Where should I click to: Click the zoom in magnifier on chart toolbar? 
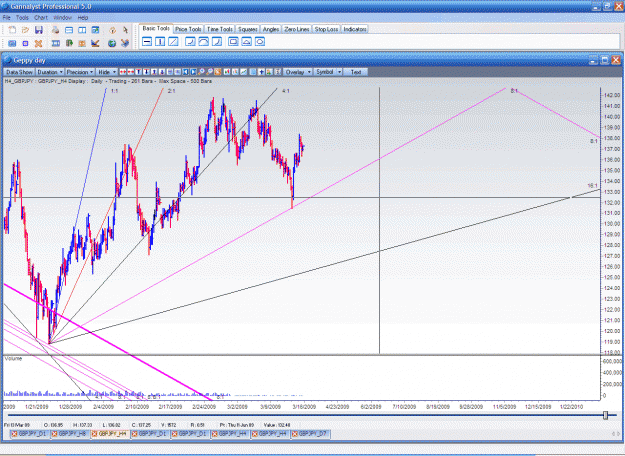click(202, 72)
